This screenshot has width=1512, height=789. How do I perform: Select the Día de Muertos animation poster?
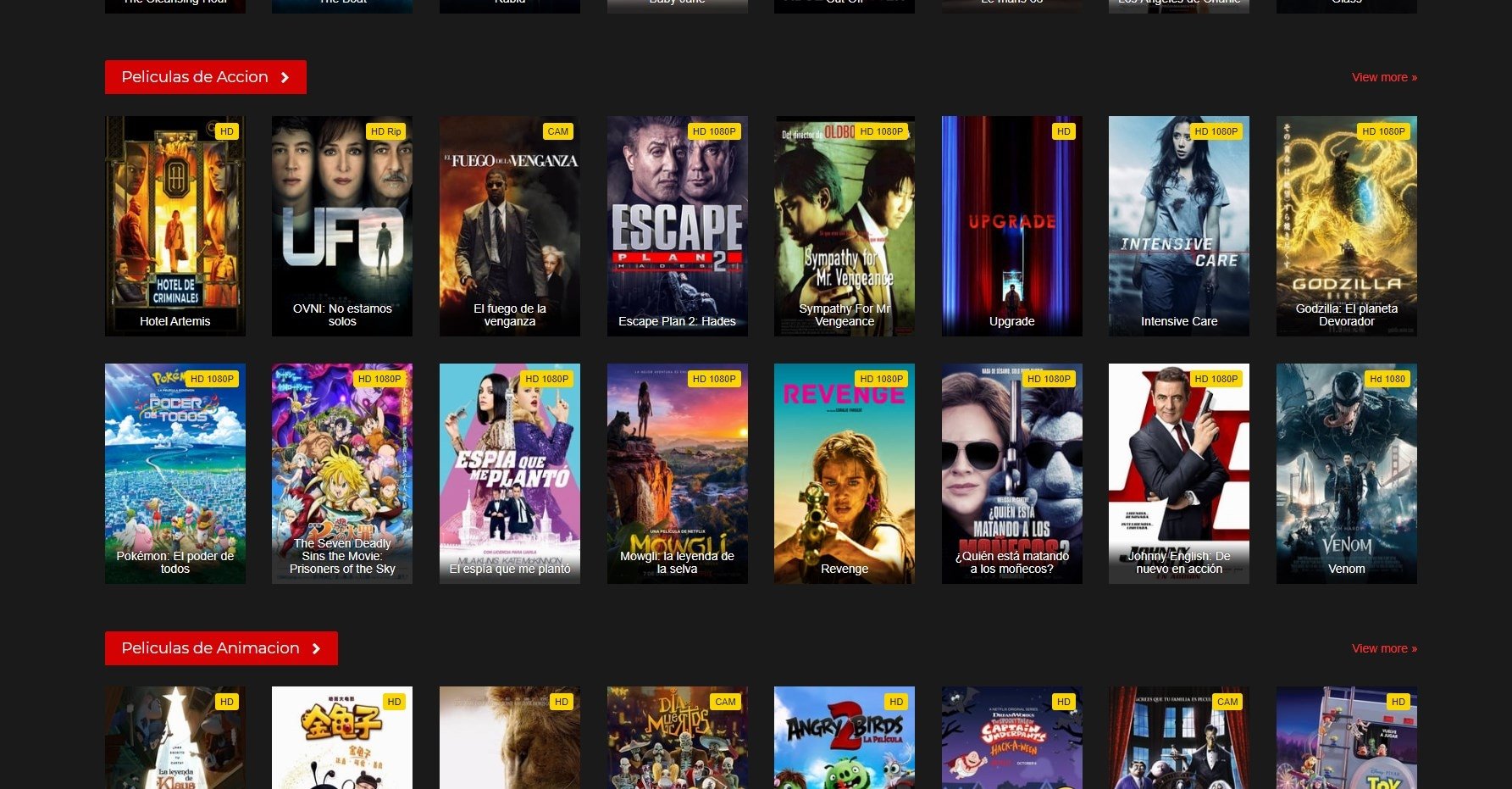pyautogui.click(x=678, y=737)
